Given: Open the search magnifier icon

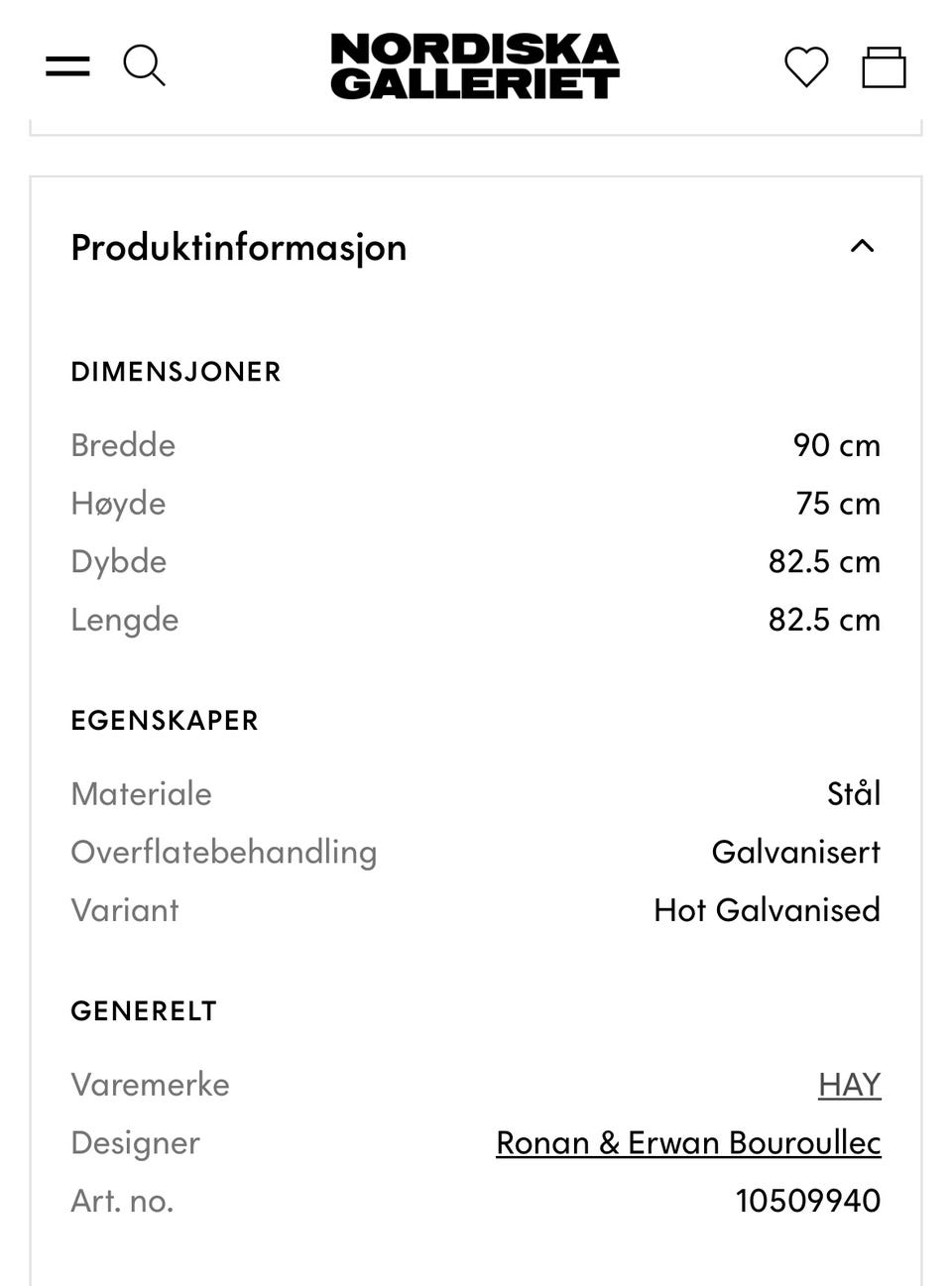Looking at the screenshot, I should click(144, 65).
